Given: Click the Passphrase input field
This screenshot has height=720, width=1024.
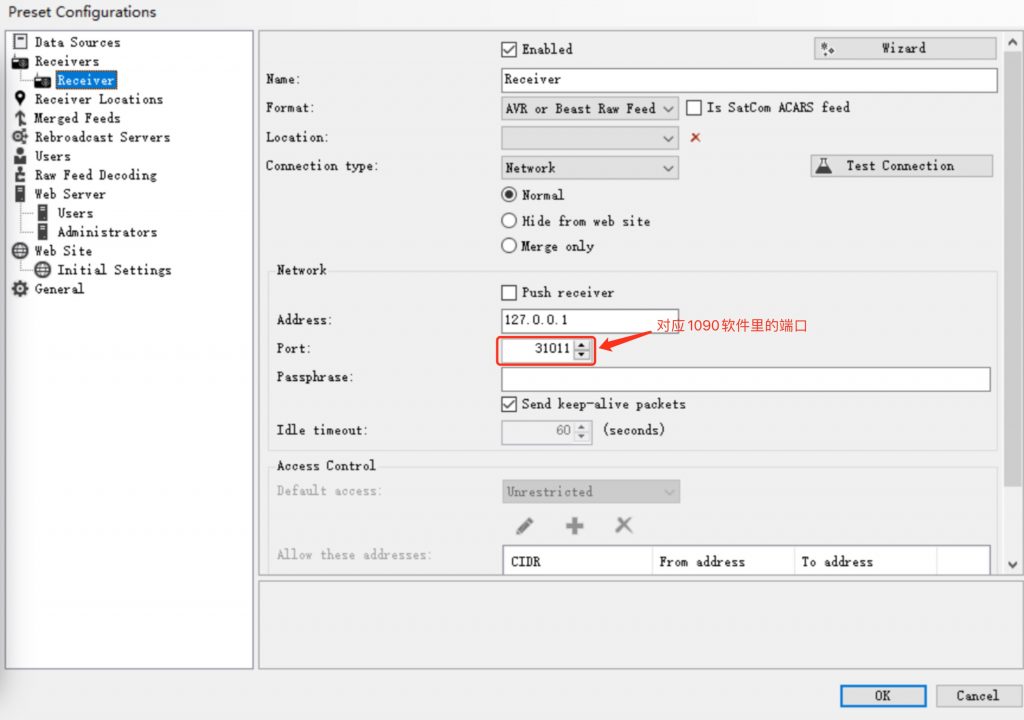Looking at the screenshot, I should (745, 379).
